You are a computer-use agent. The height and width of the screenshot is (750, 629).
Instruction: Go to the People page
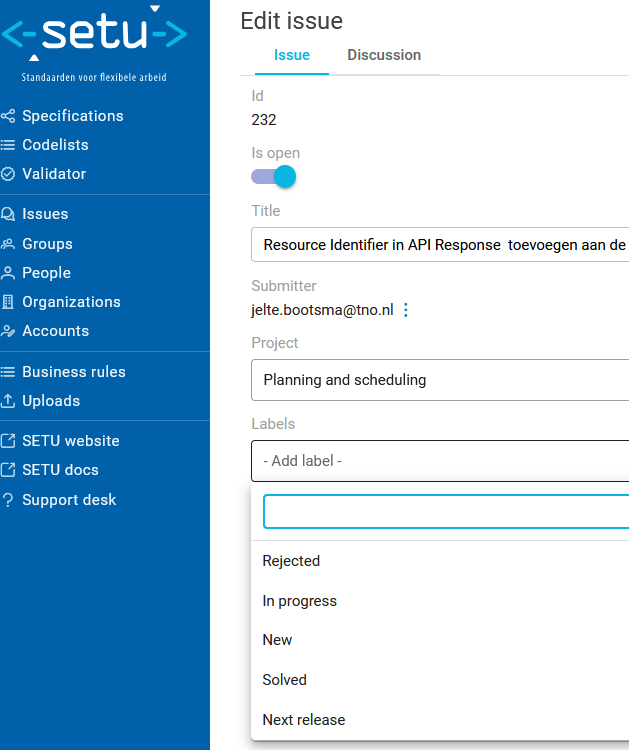tap(46, 273)
